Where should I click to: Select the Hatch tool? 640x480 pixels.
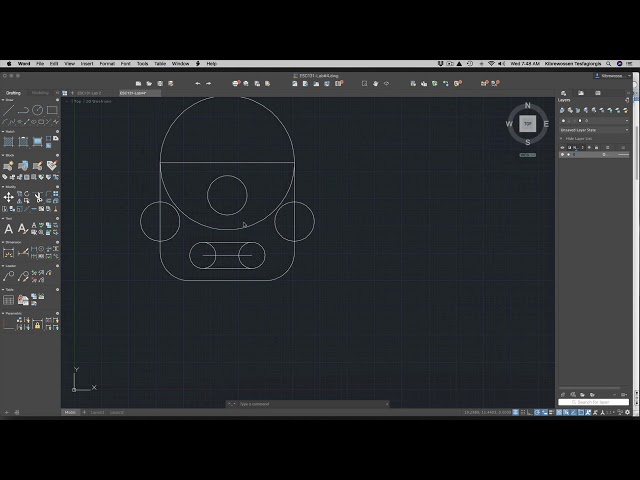click(9, 142)
